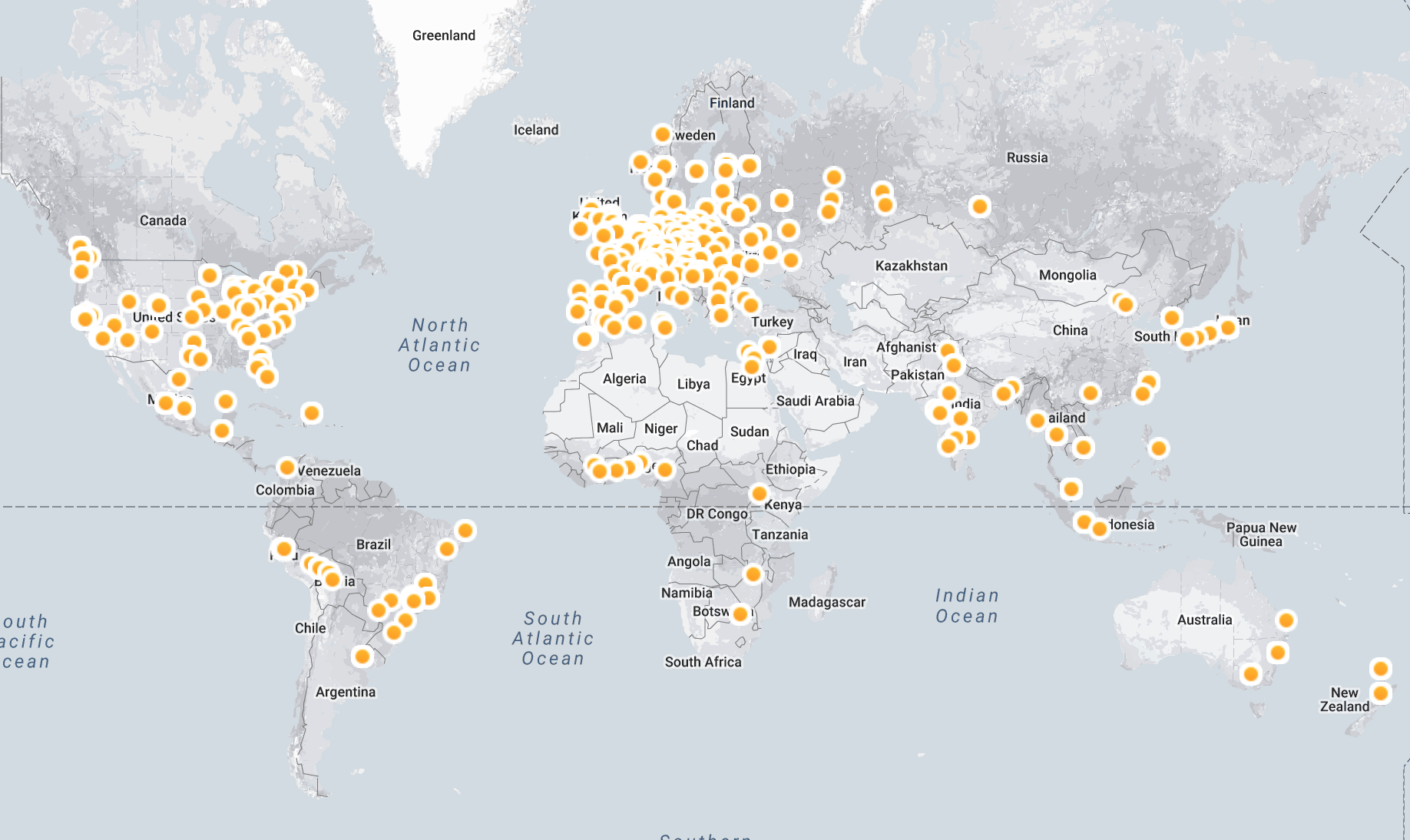Select the southernmost marker in Argentina

point(361,656)
